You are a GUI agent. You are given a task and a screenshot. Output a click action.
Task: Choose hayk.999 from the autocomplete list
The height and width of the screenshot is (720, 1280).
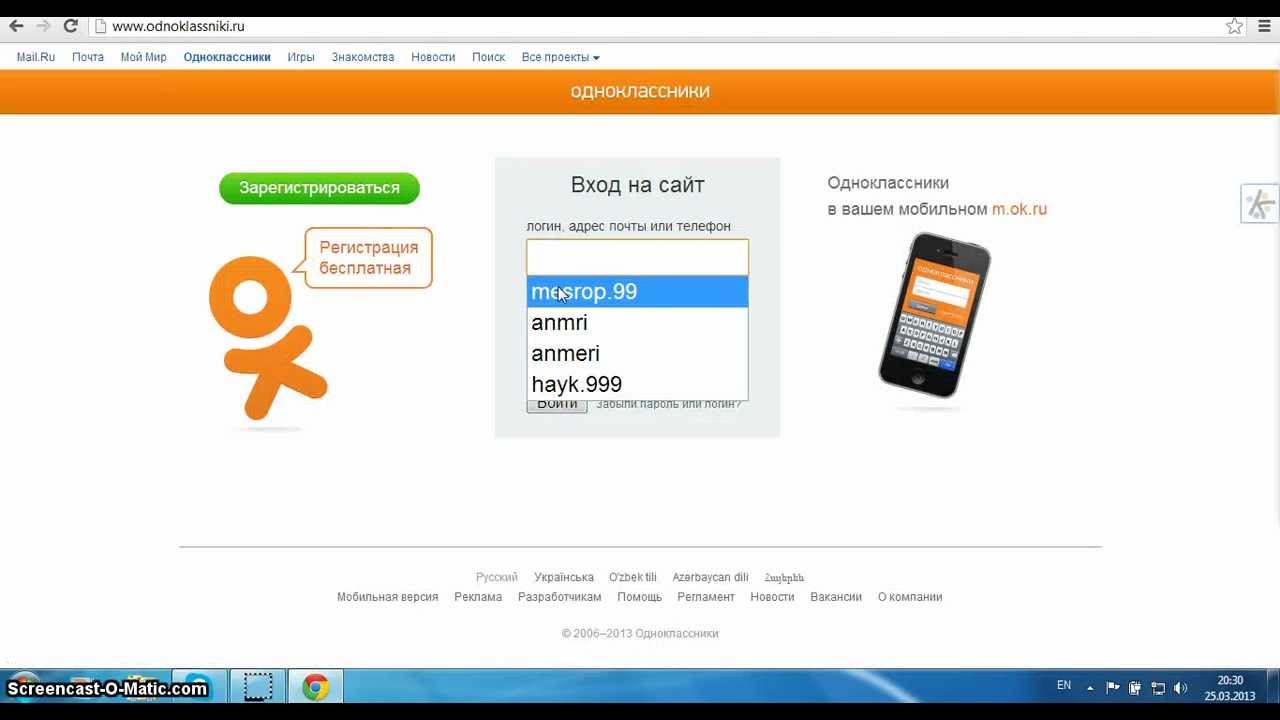(x=637, y=385)
